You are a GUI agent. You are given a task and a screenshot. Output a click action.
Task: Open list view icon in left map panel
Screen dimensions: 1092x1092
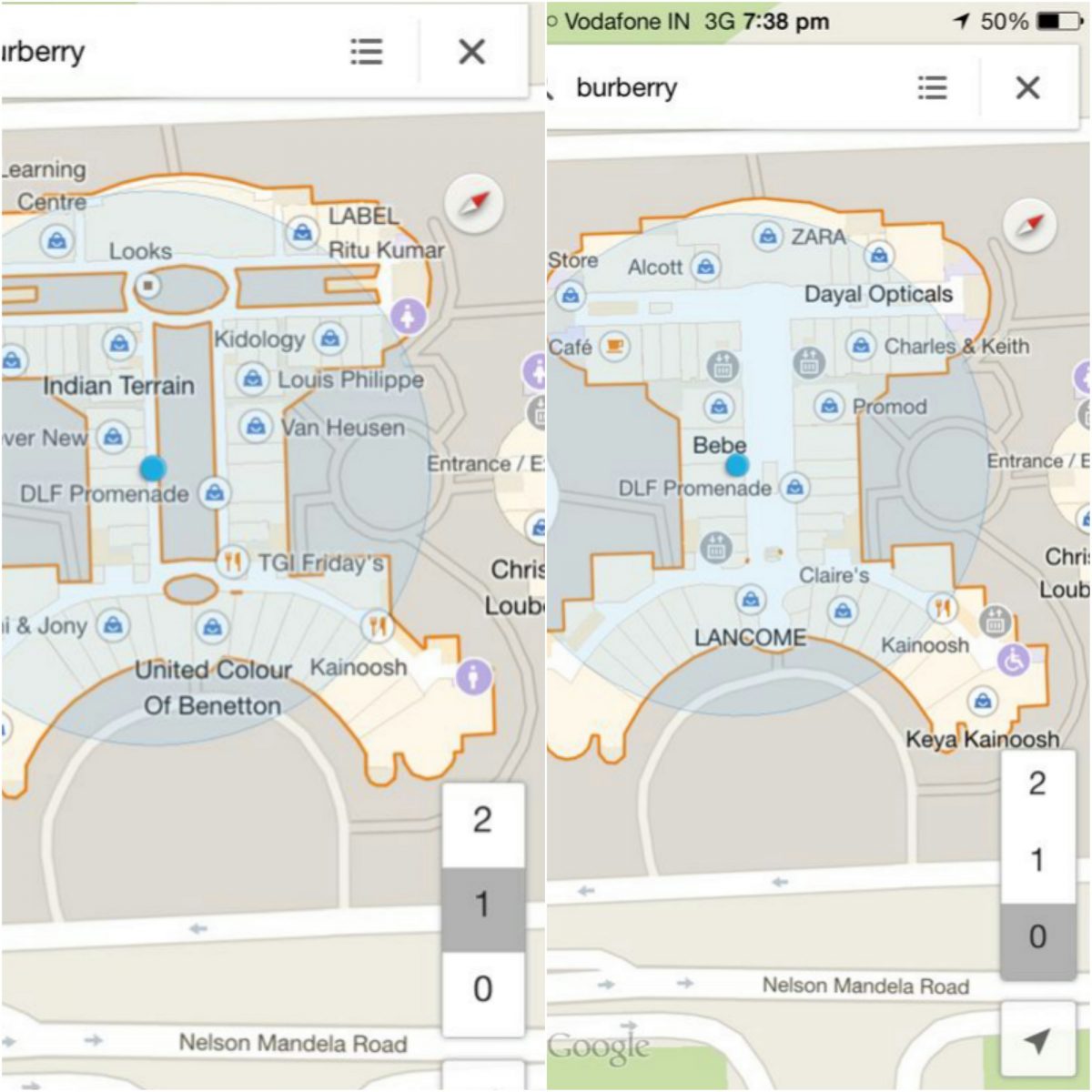tap(367, 52)
